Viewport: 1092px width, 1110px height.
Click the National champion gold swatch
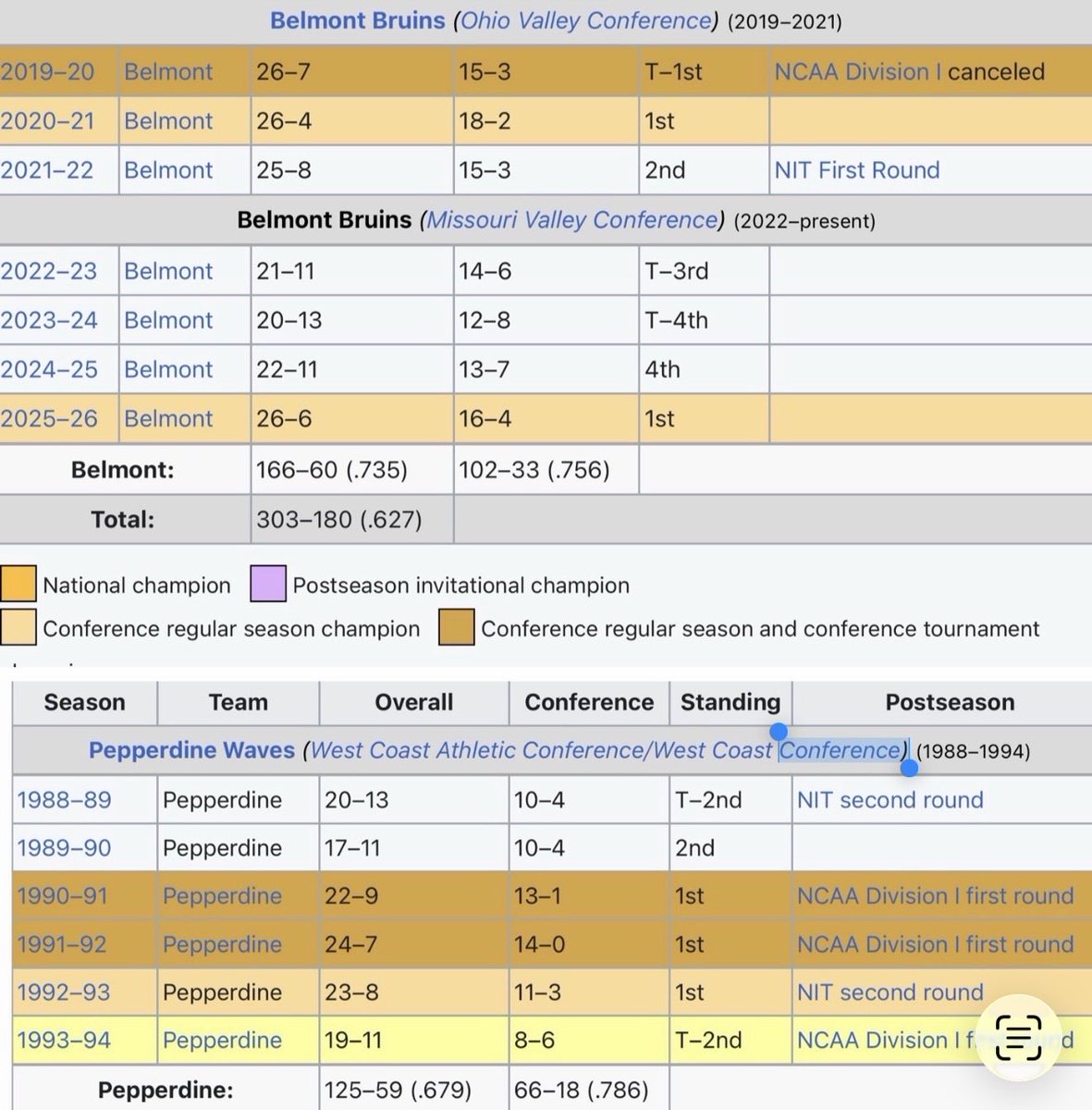click(x=18, y=585)
